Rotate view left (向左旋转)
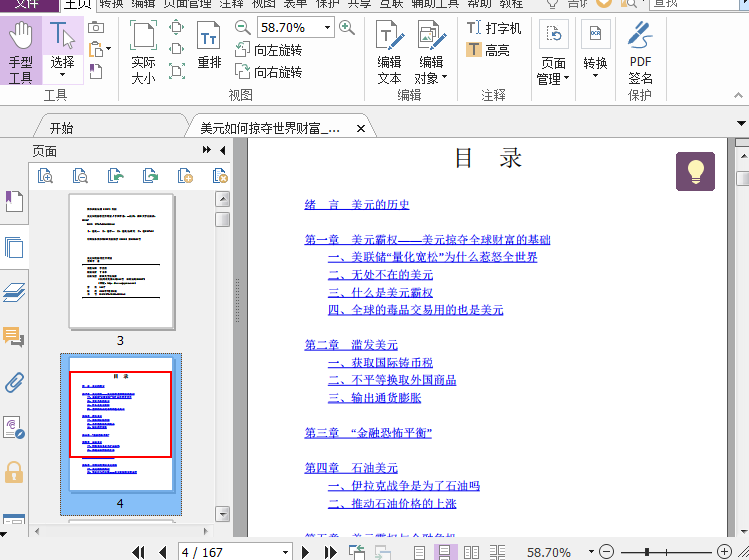The height and width of the screenshot is (560, 749). [x=268, y=50]
